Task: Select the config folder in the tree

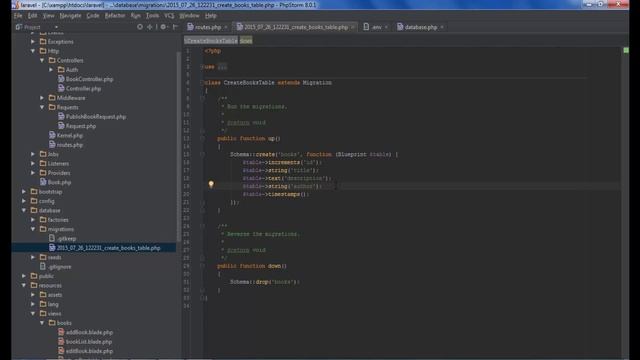Action: tap(47, 201)
